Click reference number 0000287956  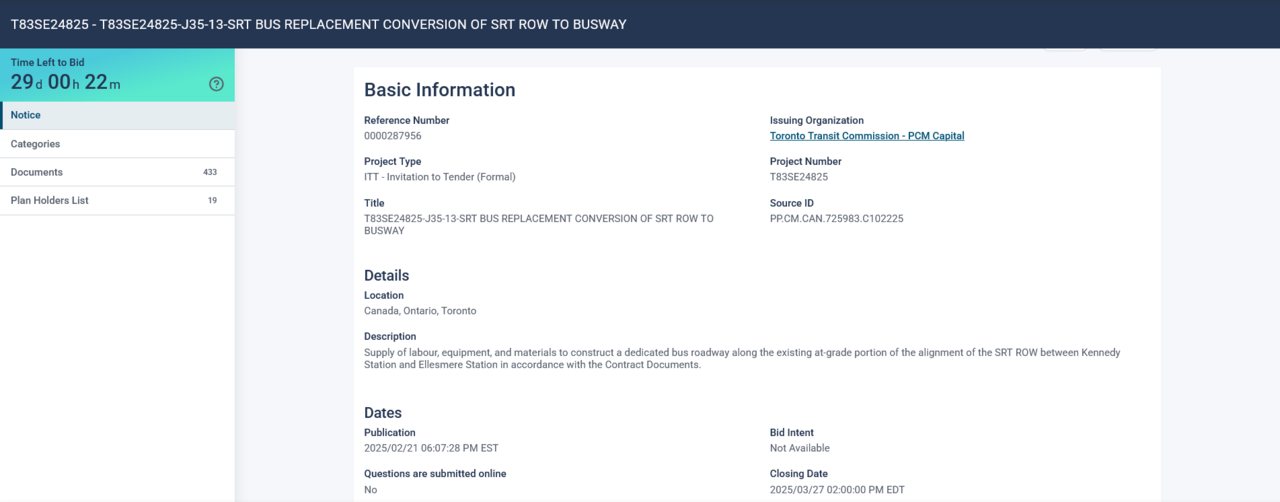tap(392, 136)
